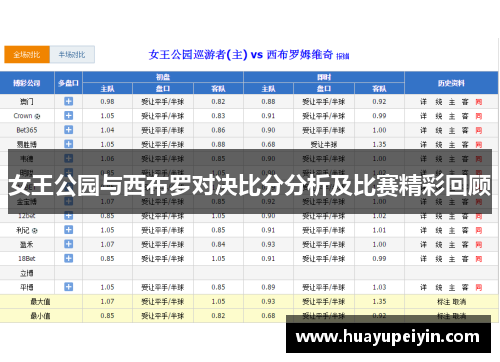Expand multi-handicap plus icon for 平博

69,287
